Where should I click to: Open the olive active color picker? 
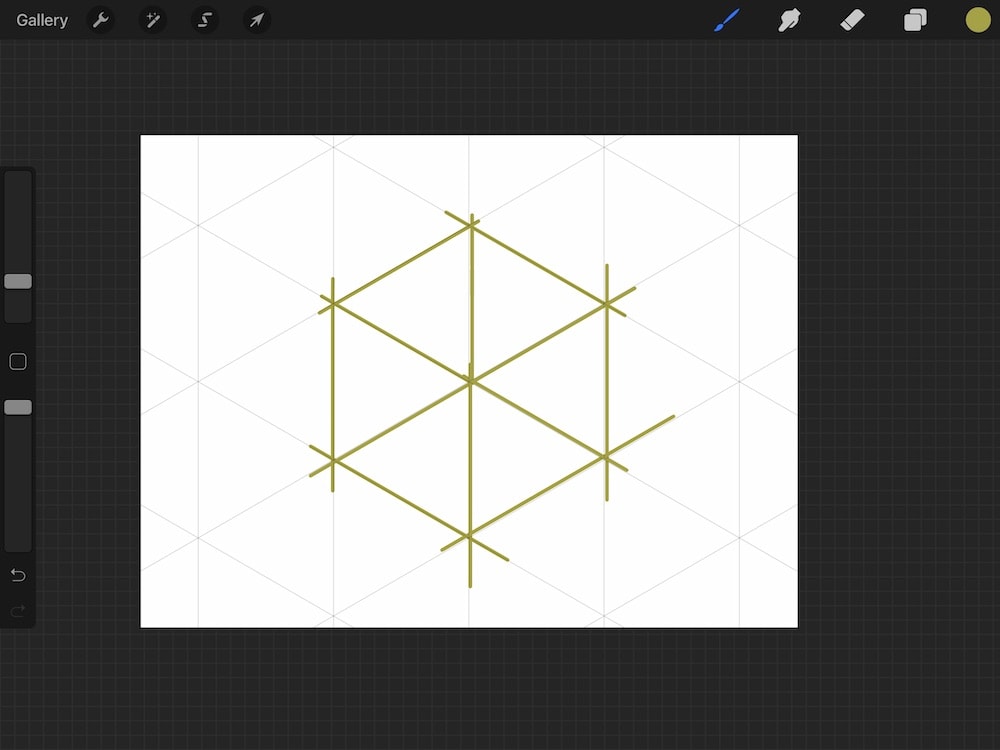(978, 20)
